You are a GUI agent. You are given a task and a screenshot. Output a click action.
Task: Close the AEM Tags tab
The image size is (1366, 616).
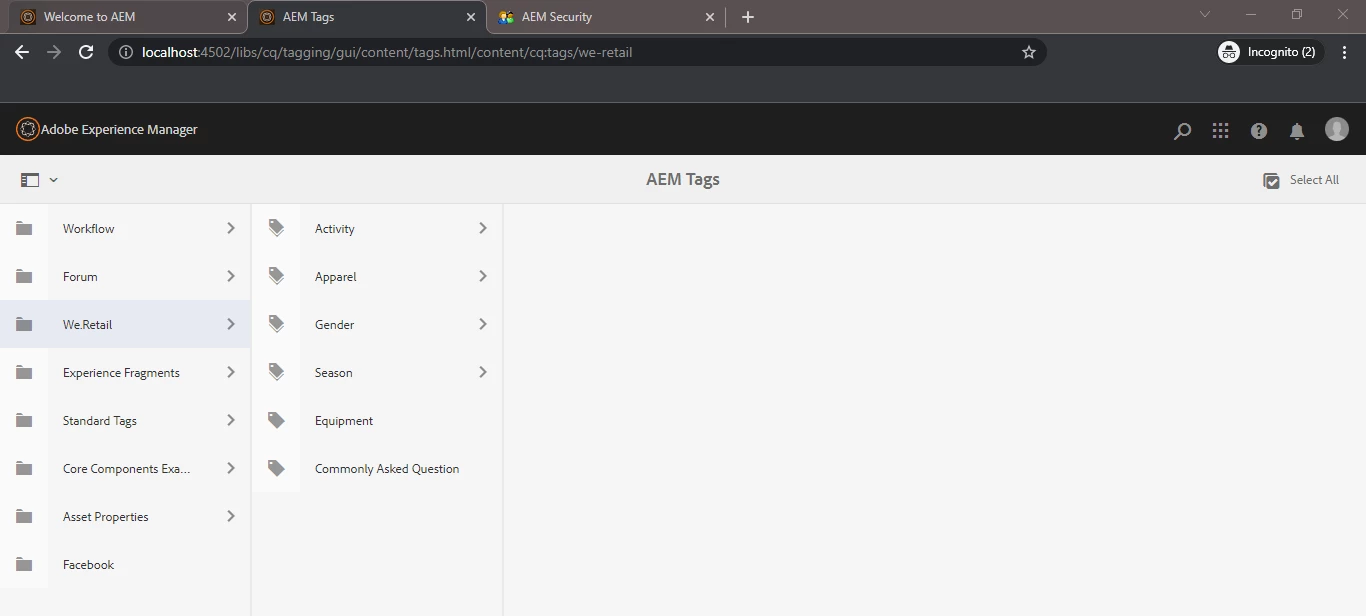(x=471, y=17)
